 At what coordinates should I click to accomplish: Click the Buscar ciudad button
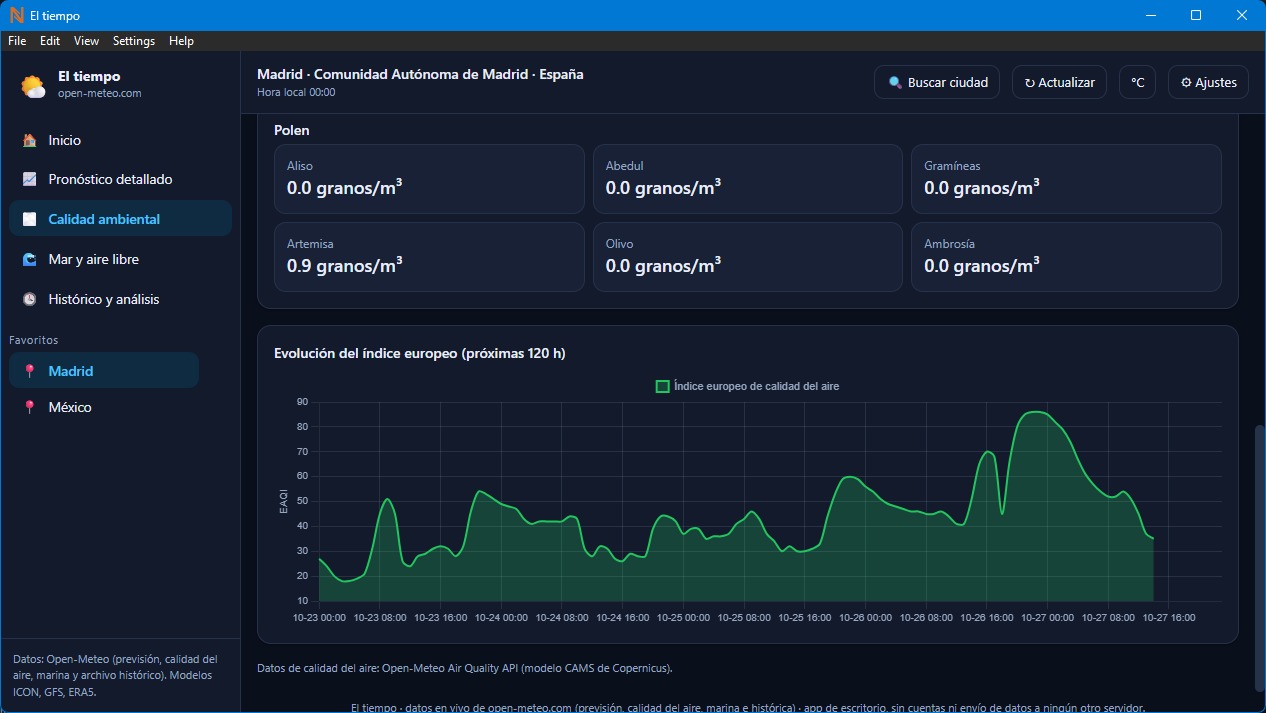937,83
